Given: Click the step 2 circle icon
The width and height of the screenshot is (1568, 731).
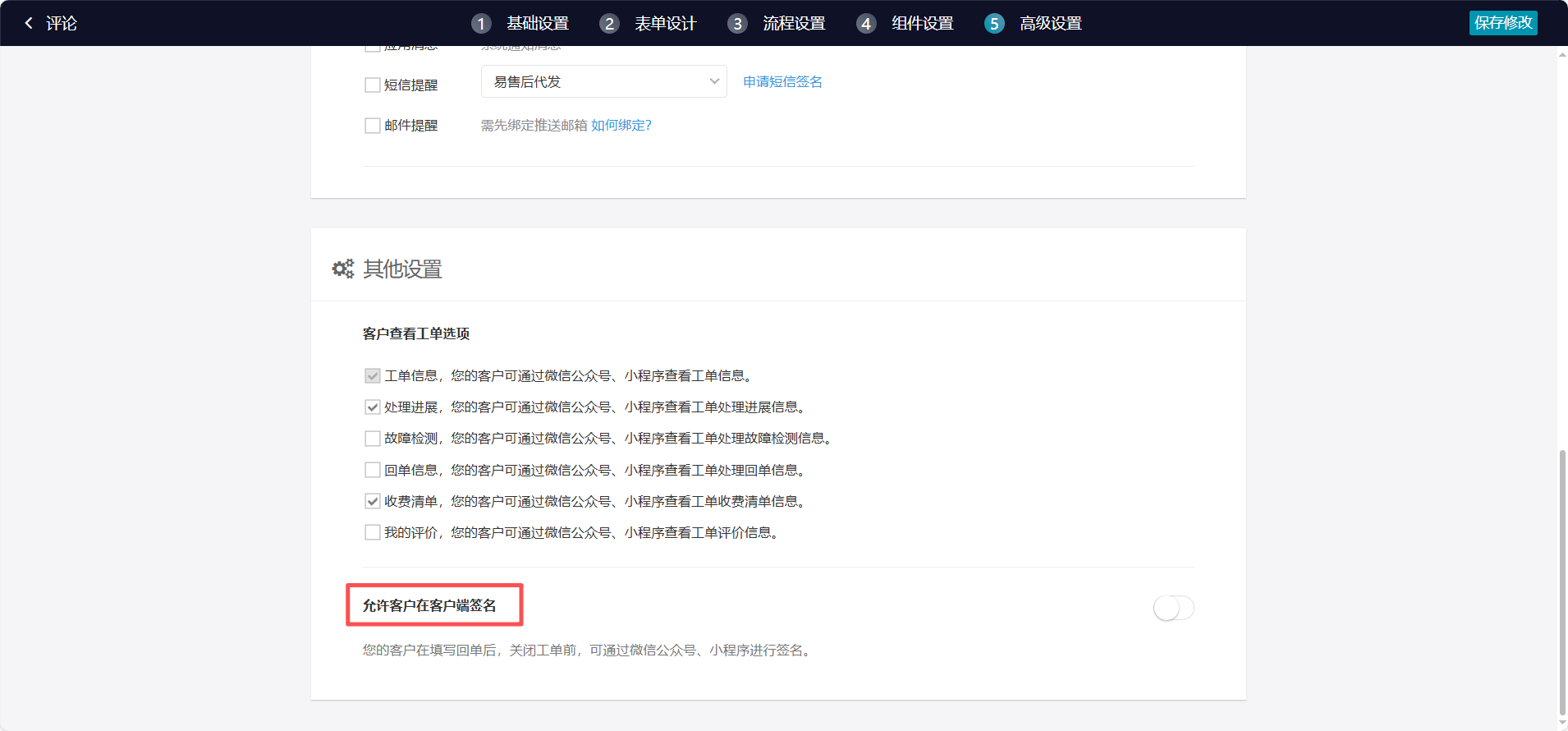Looking at the screenshot, I should tap(609, 24).
